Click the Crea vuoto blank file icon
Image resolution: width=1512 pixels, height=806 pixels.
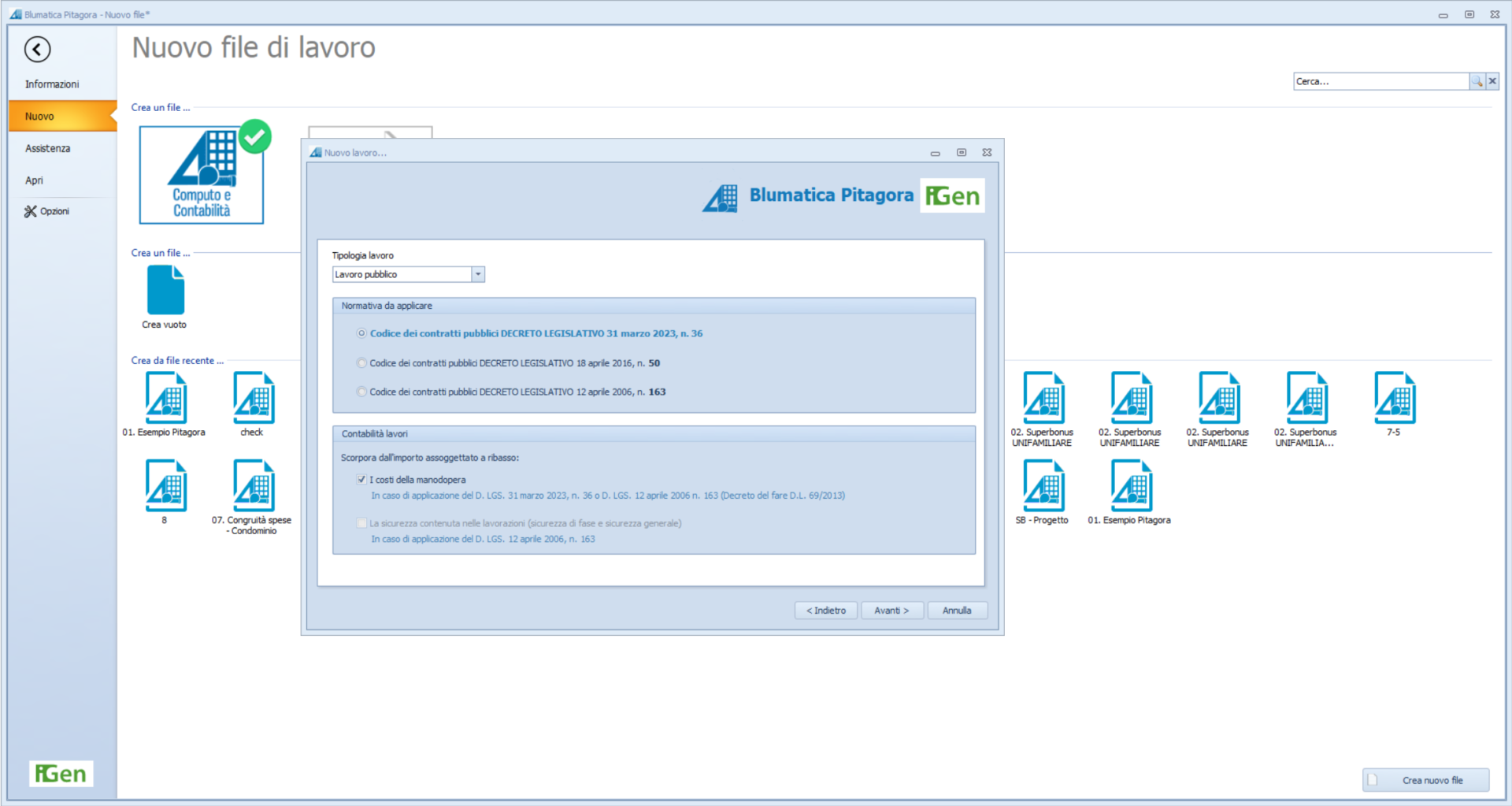click(x=165, y=291)
